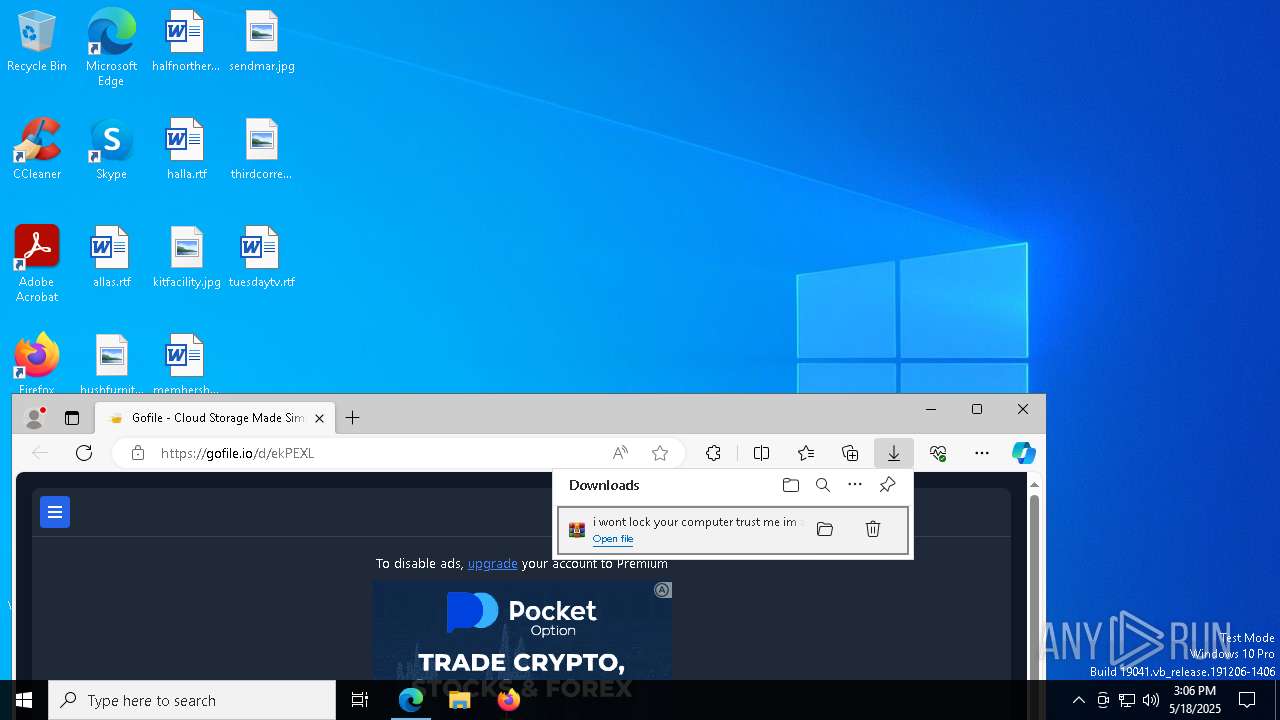View site information lock icon
The height and width of the screenshot is (720, 1280).
pyautogui.click(x=138, y=453)
